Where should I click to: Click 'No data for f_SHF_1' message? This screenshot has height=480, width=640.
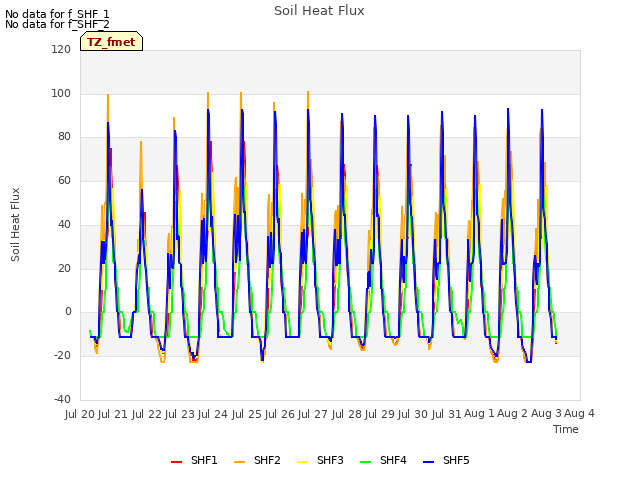coord(57,14)
